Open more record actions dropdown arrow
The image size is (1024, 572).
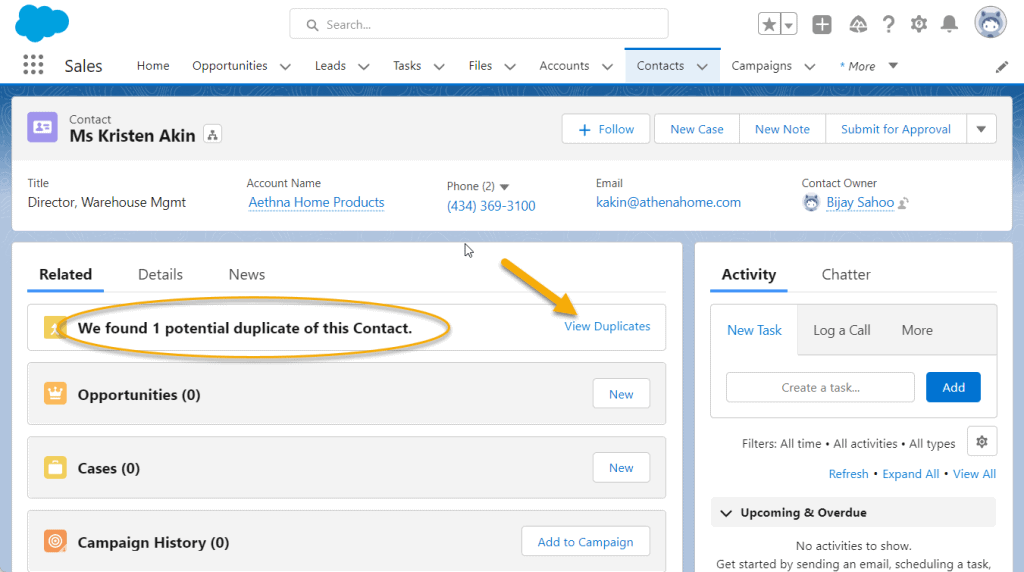981,129
